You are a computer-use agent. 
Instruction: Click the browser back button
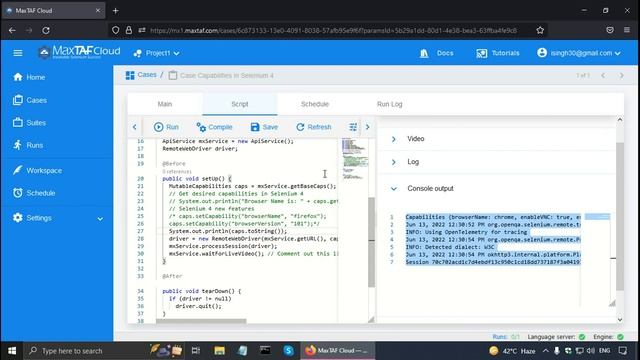point(12,30)
